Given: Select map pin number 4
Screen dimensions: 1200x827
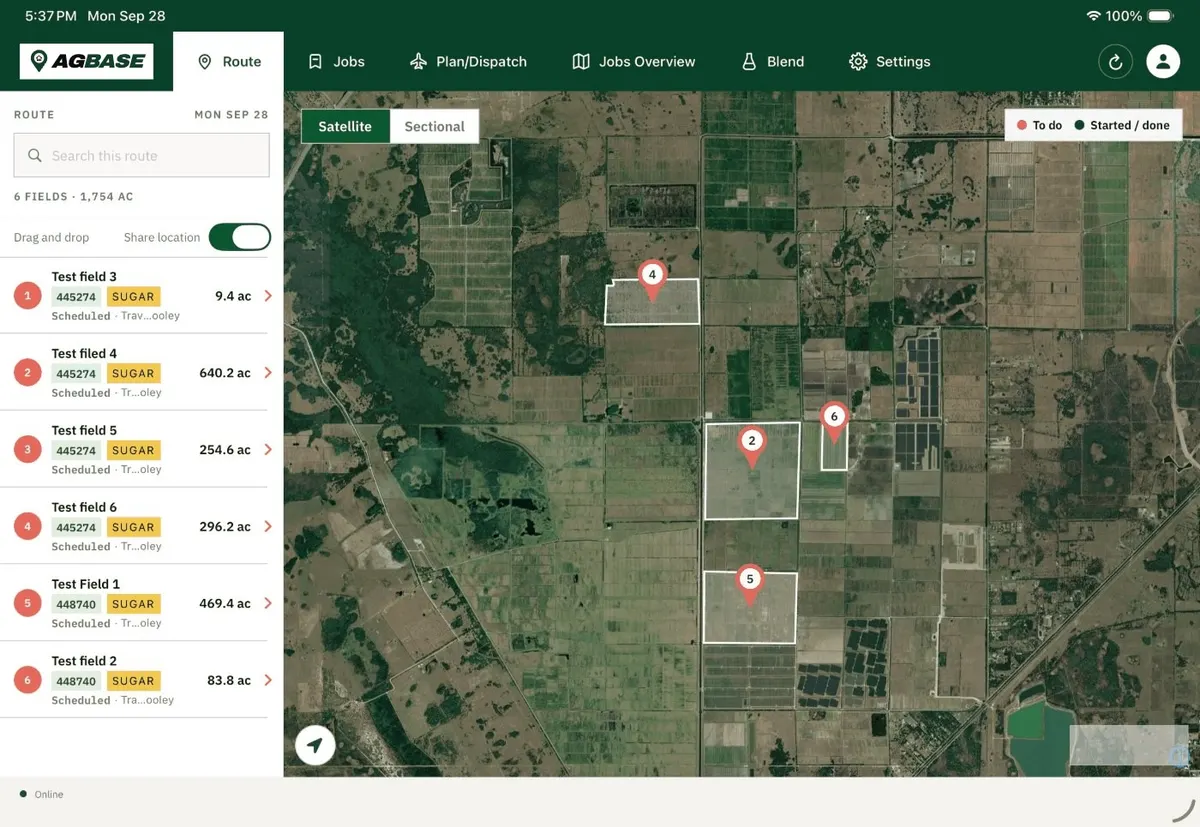Looking at the screenshot, I should 652,281.
